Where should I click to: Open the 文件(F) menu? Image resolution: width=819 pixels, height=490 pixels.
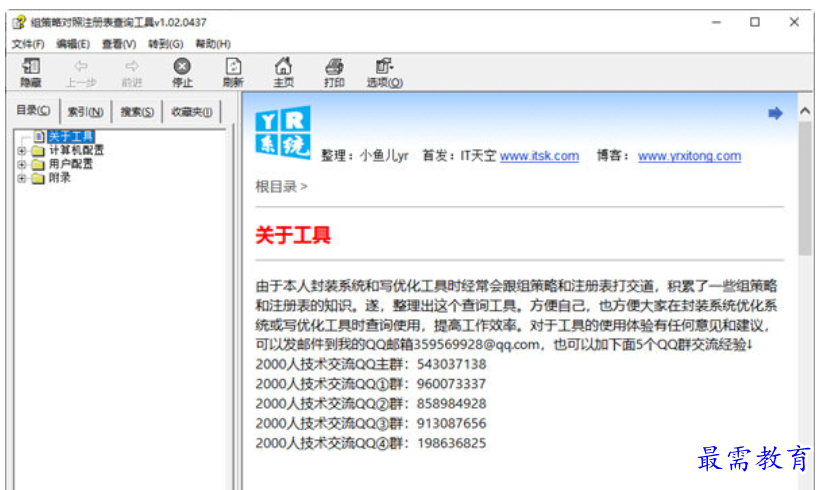[x=28, y=44]
